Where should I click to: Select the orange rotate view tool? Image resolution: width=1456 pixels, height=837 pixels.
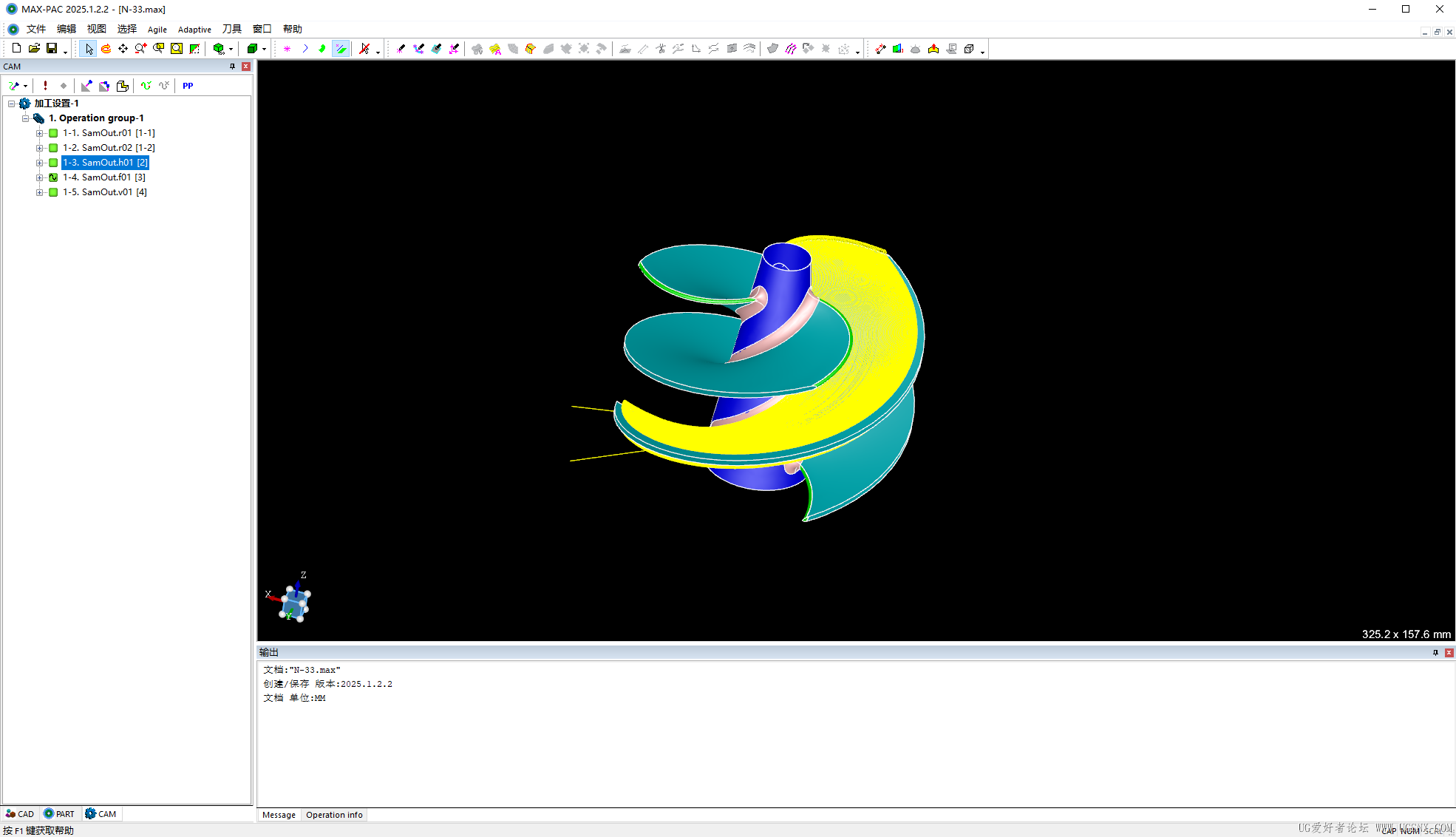[106, 49]
